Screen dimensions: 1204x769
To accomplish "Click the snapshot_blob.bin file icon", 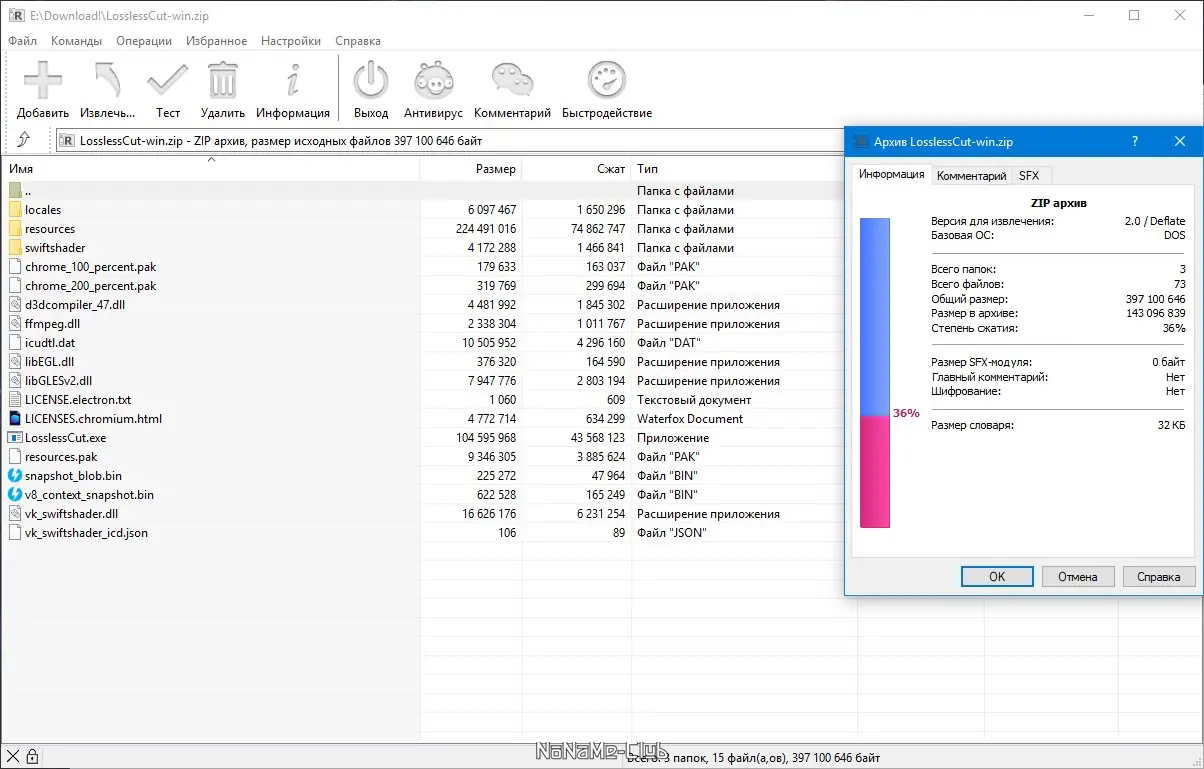I will (15, 476).
